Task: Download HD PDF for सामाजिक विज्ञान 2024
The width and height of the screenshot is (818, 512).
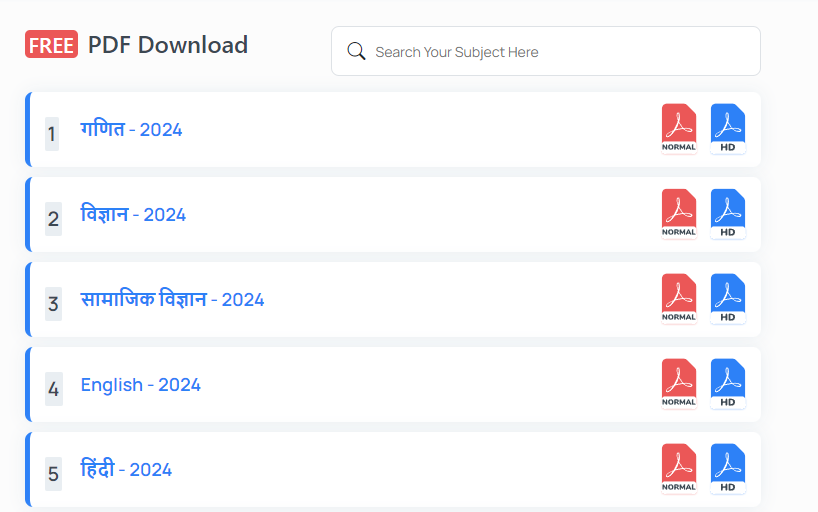Action: [728, 299]
